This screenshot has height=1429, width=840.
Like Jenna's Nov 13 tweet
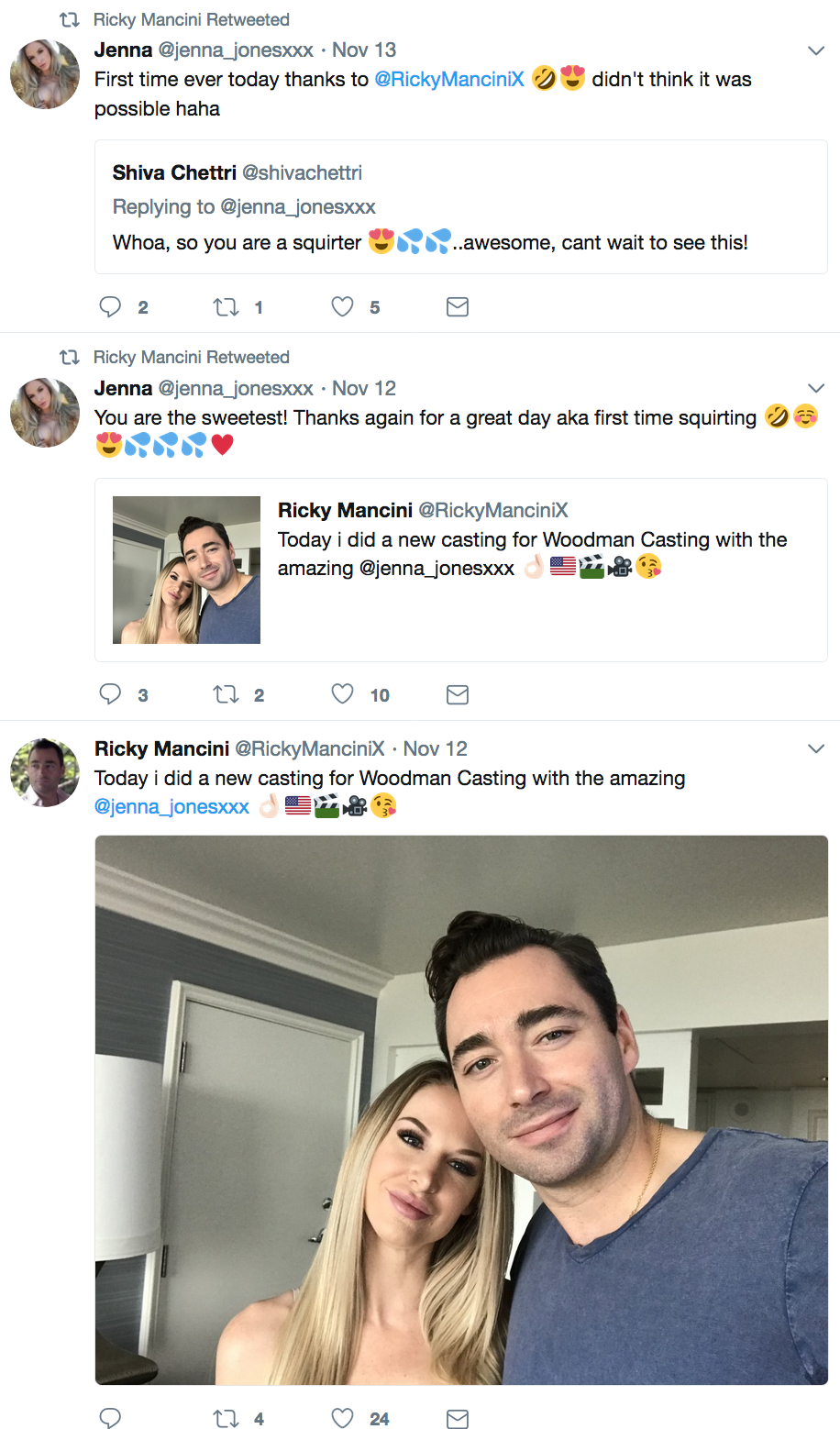coord(342,306)
